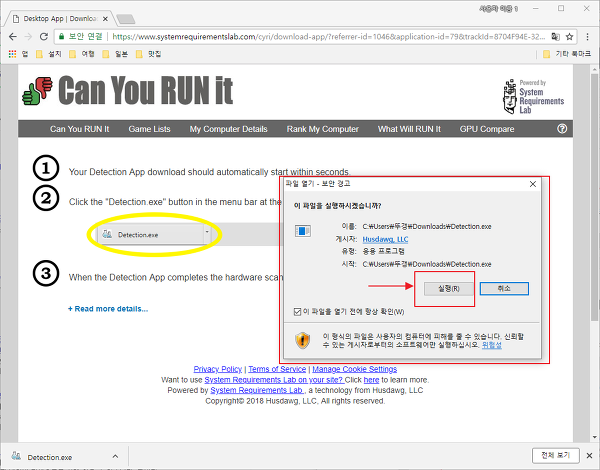600x470 pixels.
Task: Click the Cancel (취소) button in the dialog
Action: click(504, 289)
